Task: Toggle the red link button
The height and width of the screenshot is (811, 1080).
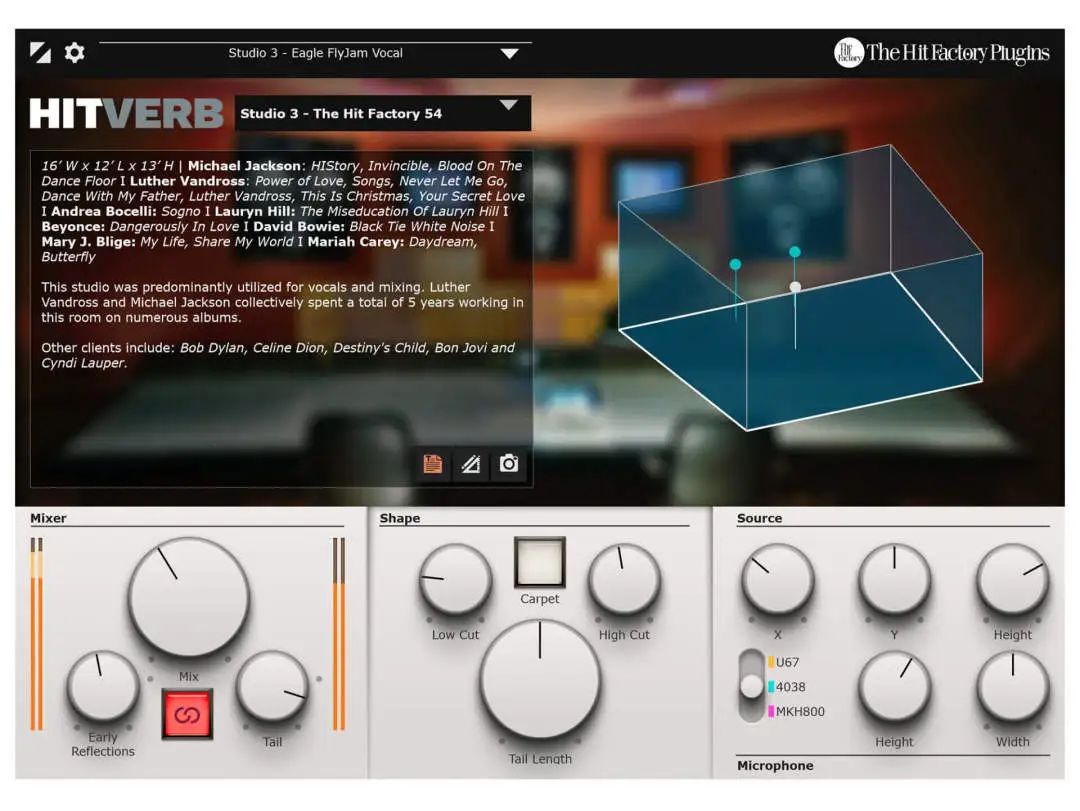Action: pos(187,715)
